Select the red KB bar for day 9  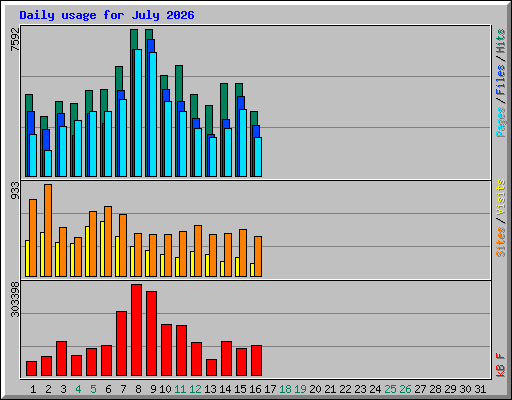(151, 333)
